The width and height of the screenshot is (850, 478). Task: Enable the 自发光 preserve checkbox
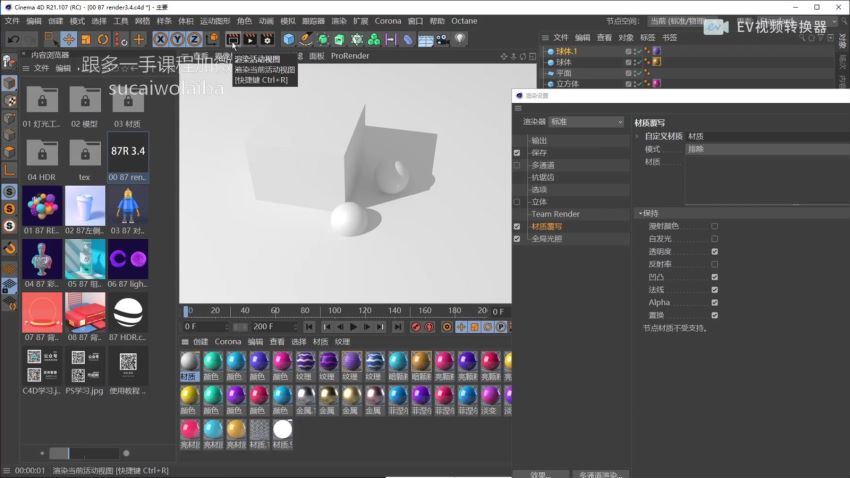pos(714,238)
